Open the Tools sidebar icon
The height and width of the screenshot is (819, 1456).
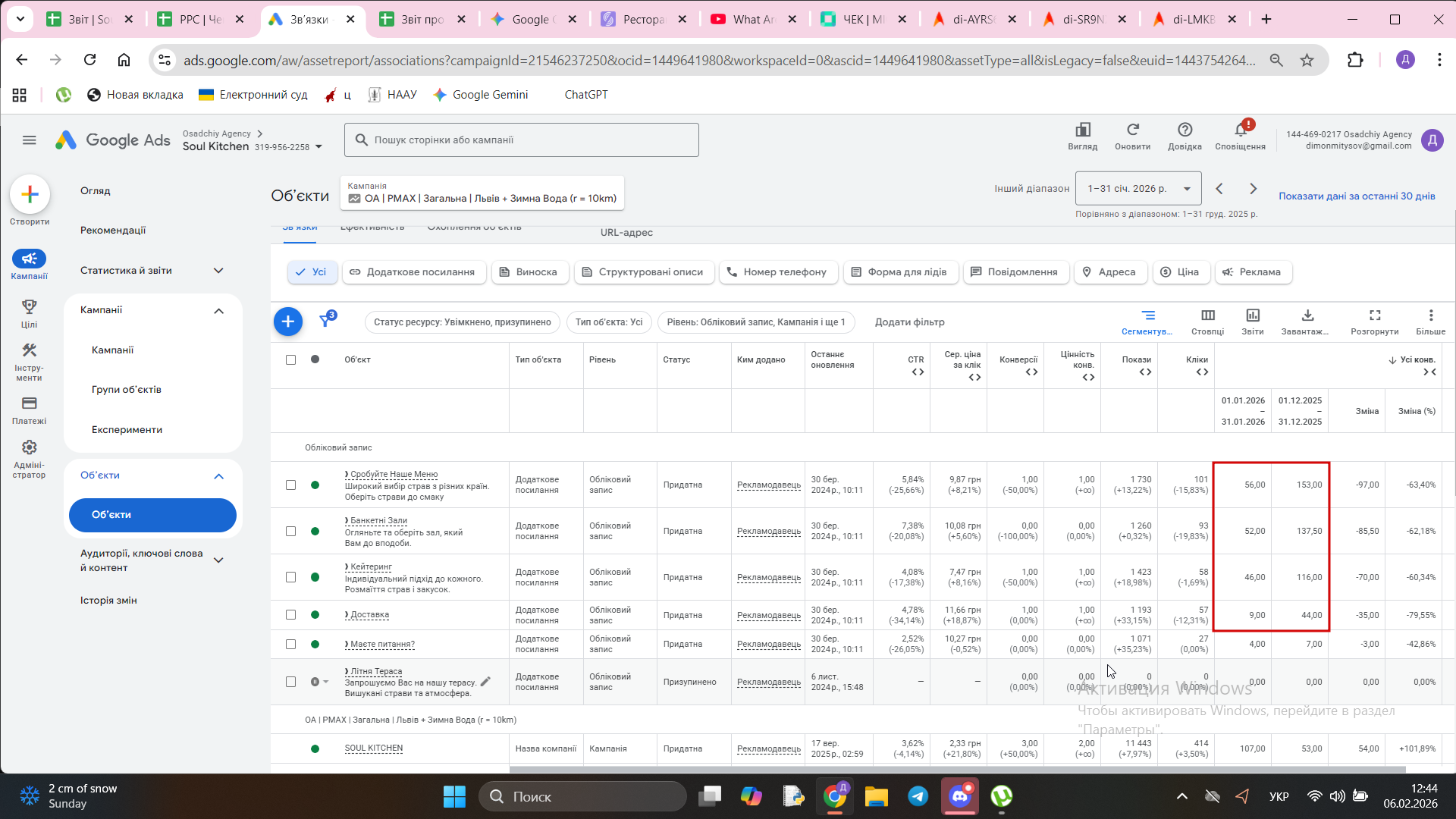point(29,350)
